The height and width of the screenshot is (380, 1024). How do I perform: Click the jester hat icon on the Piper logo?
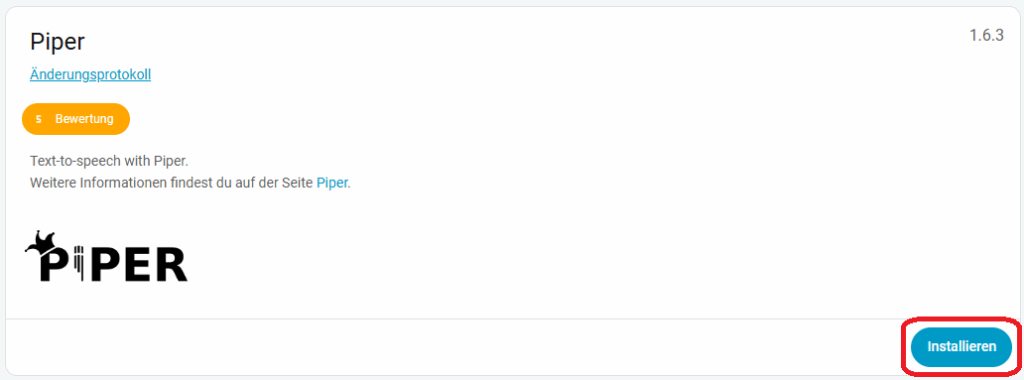tap(40, 242)
